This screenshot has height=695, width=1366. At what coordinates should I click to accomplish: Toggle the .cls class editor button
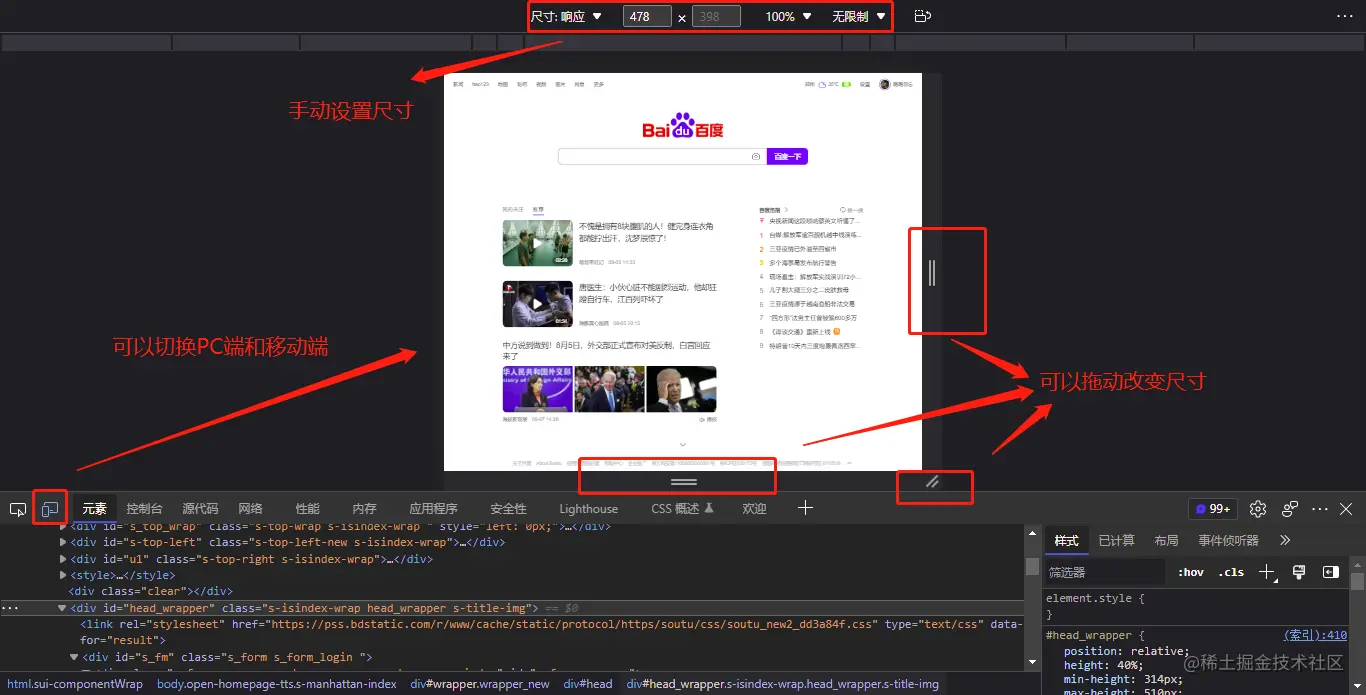(x=1231, y=572)
